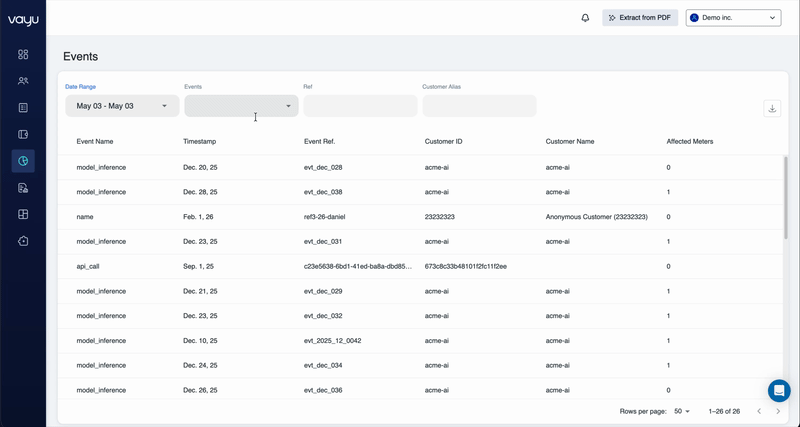Open the customers people icon in the sidebar
This screenshot has width=800, height=427.
click(23, 81)
